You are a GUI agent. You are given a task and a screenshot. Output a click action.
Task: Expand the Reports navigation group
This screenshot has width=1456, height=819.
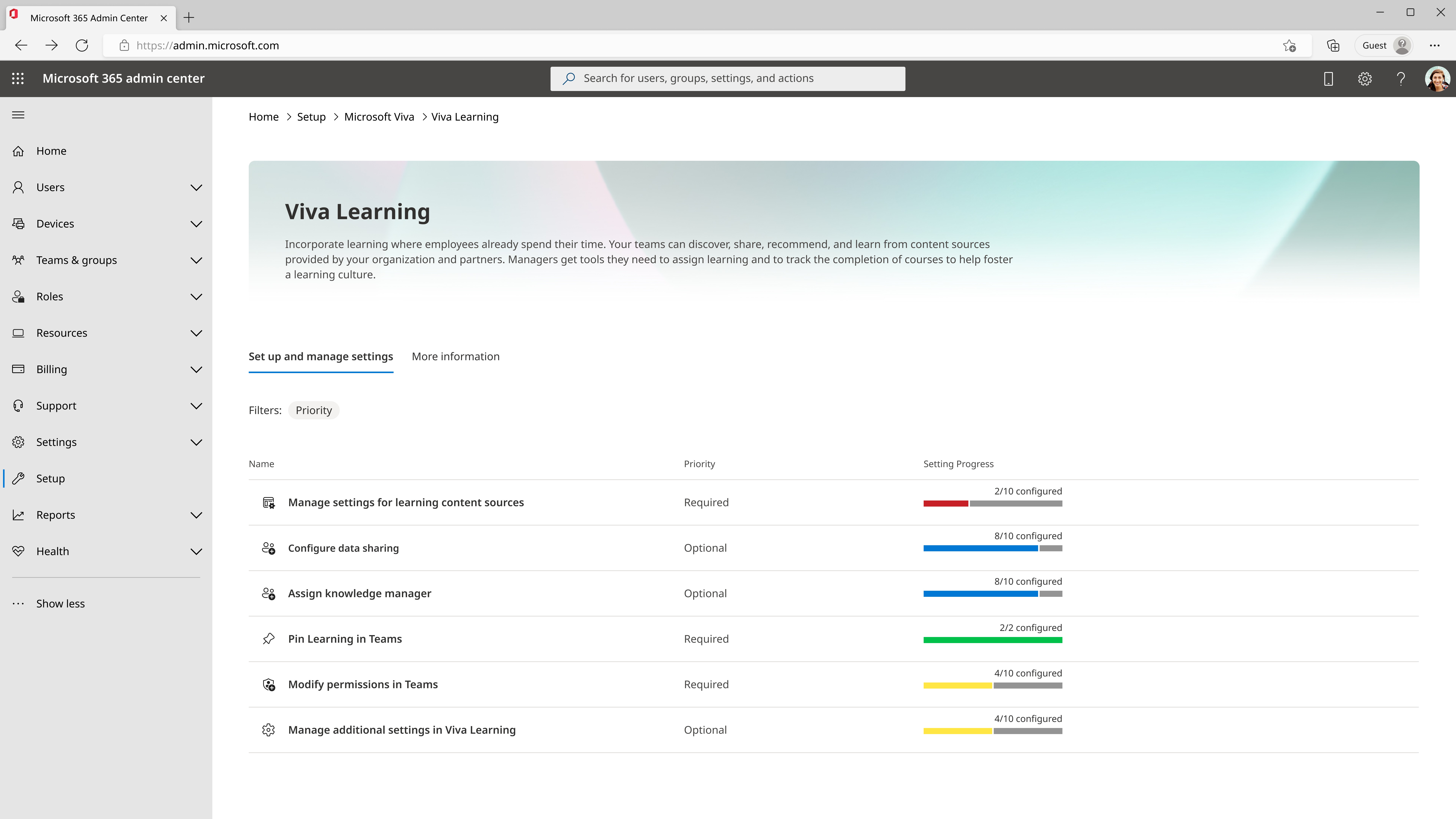[x=196, y=515]
